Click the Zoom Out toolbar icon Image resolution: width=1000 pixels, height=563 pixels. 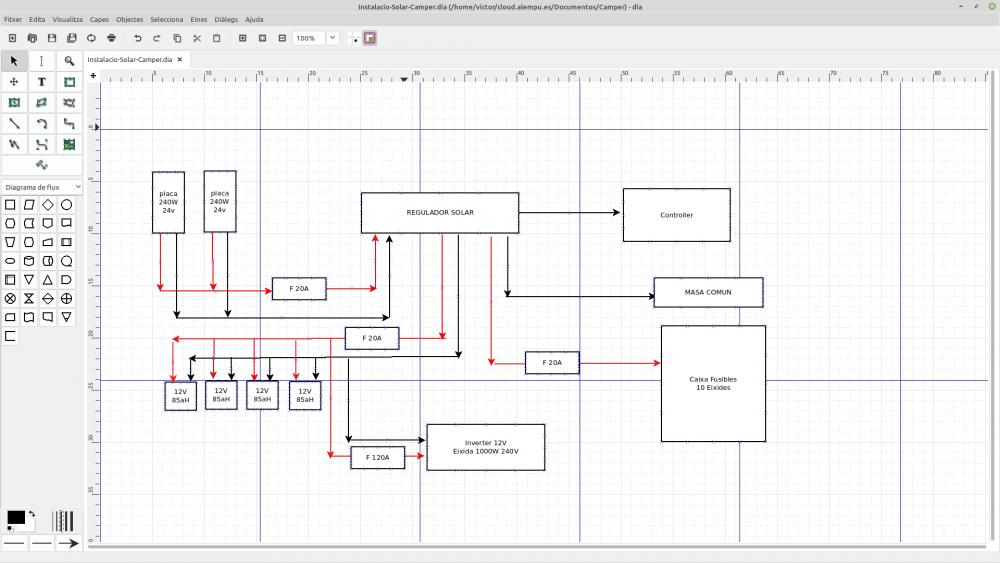[282, 38]
